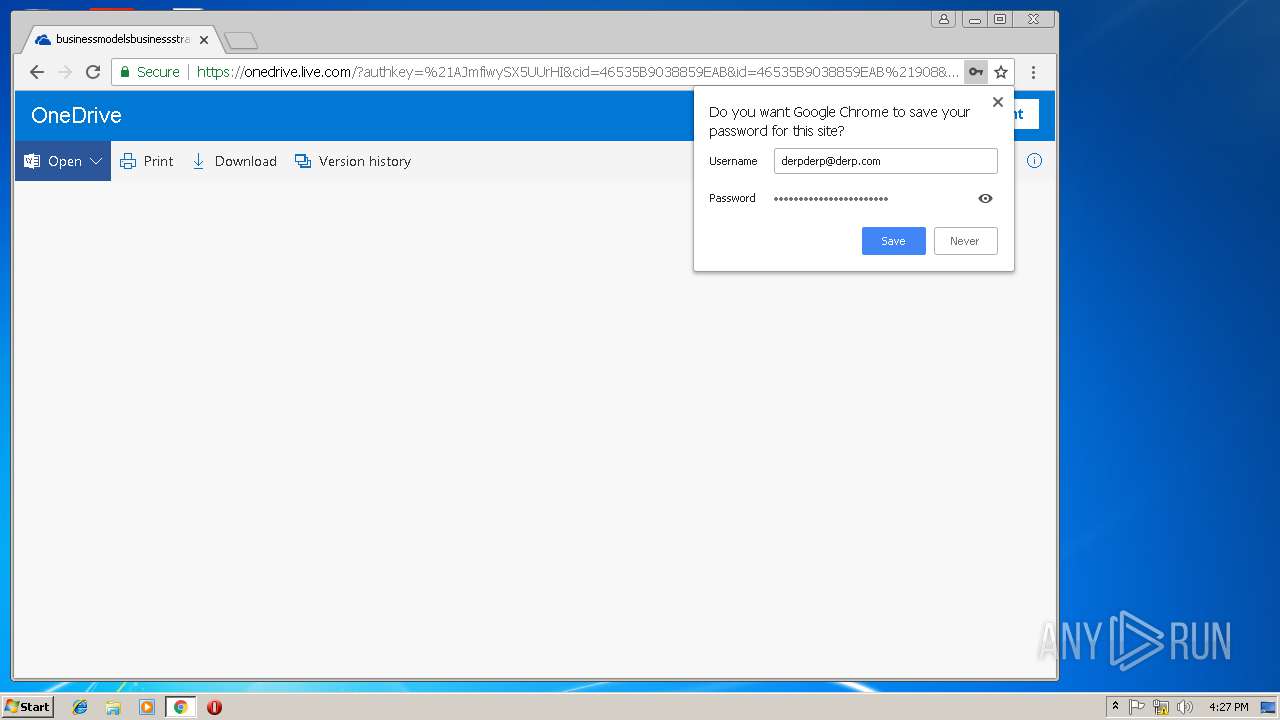The image size is (1280, 720).
Task: Show hidden system tray icons
Action: (1115, 707)
